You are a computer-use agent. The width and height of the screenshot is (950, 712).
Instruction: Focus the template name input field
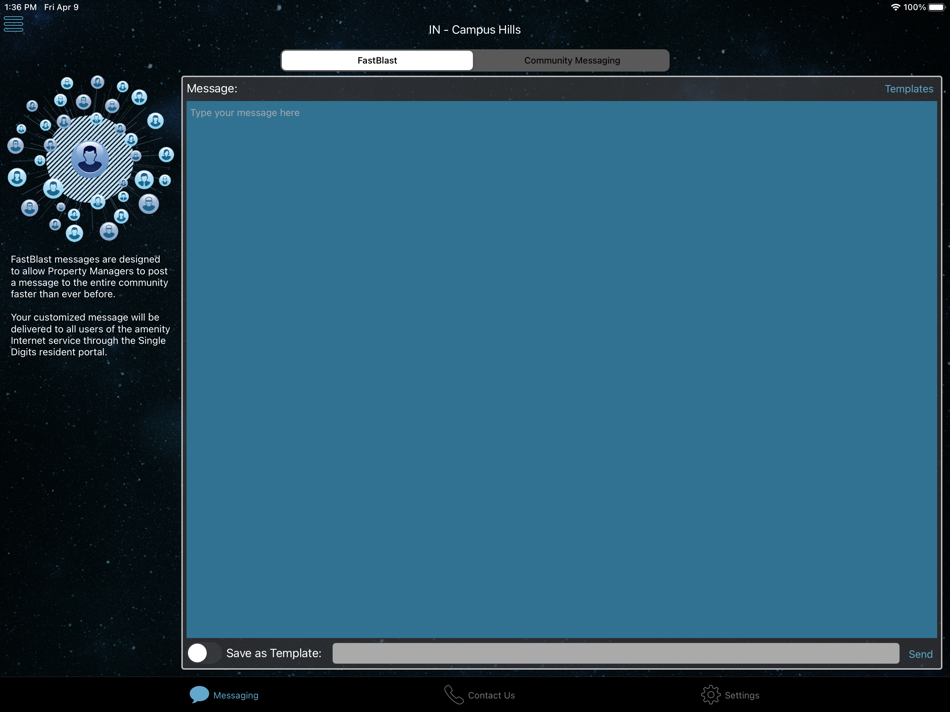coord(616,653)
